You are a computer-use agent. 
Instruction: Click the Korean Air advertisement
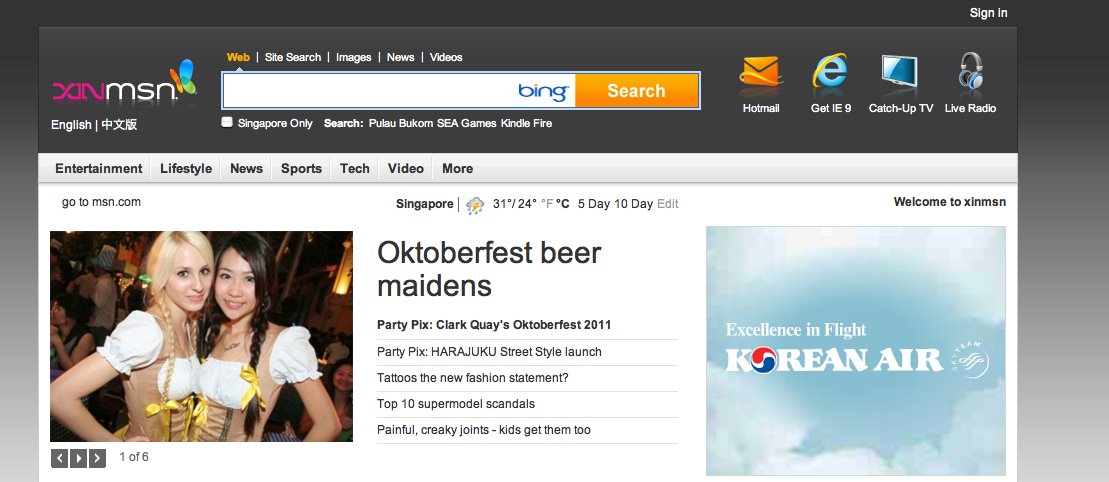(856, 351)
